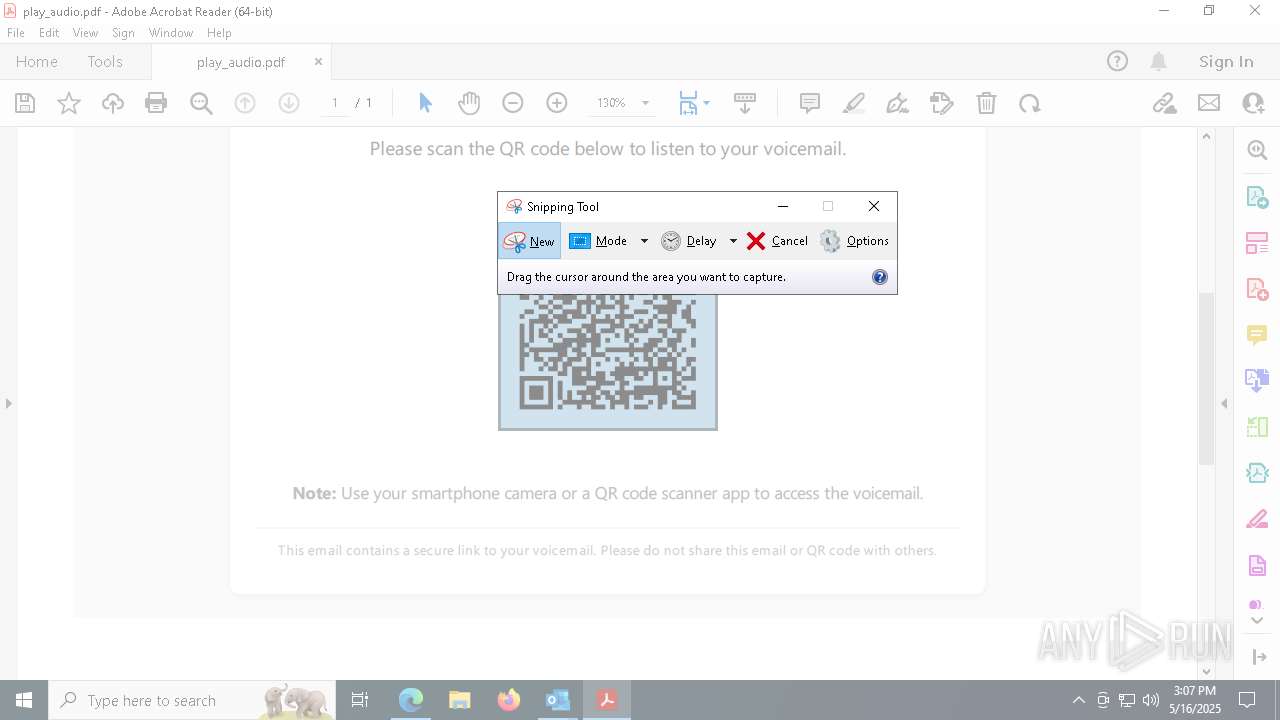Zoom in with the plus icon
The width and height of the screenshot is (1280, 720).
click(x=557, y=103)
